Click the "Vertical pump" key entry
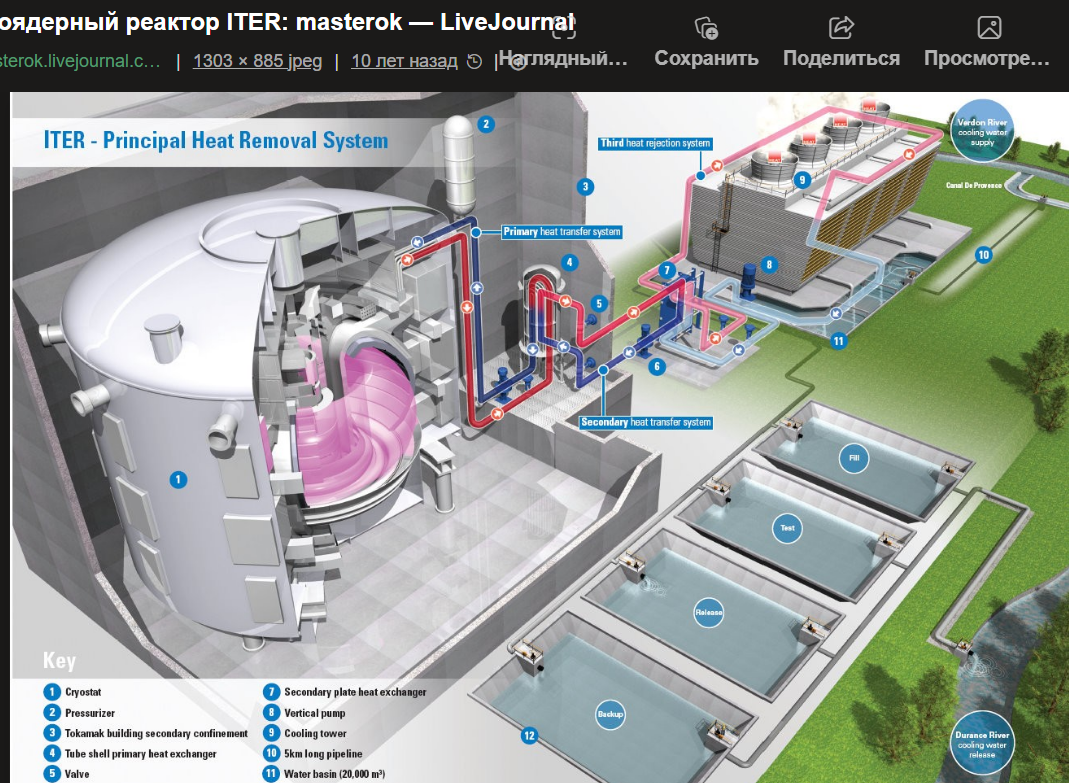This screenshot has height=783, width=1069. click(x=305, y=713)
